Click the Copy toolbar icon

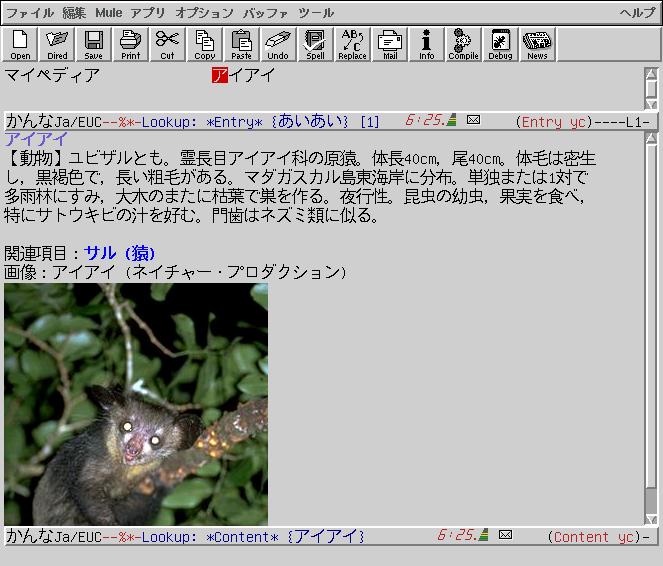[205, 44]
